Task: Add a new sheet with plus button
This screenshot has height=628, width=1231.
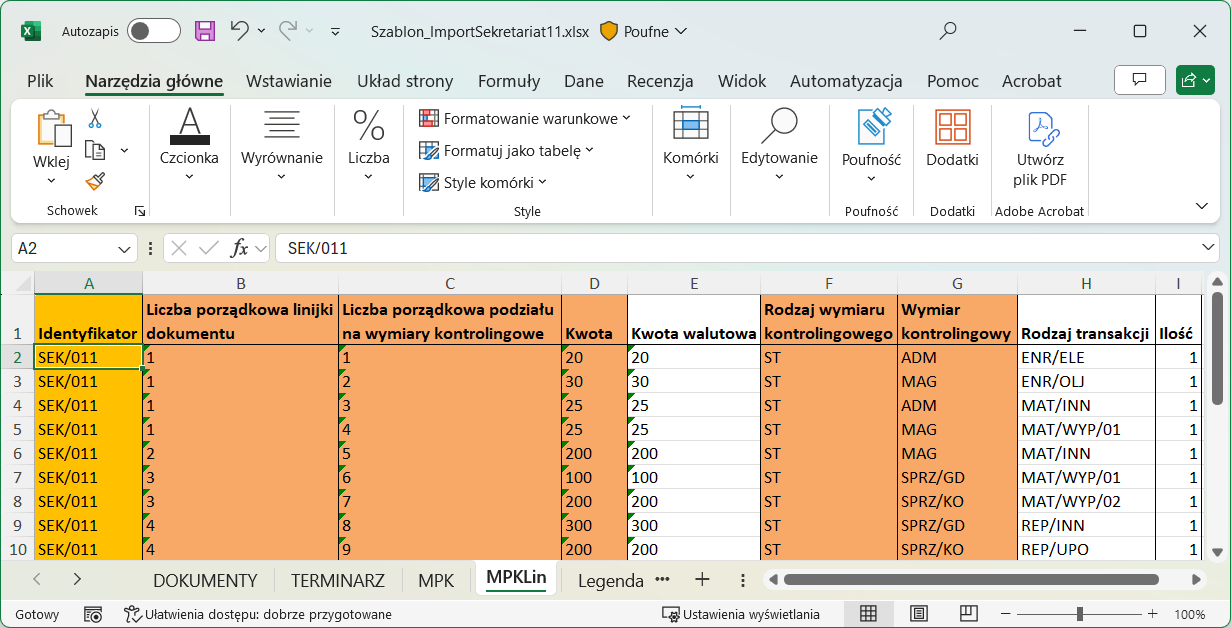Action: (x=702, y=579)
